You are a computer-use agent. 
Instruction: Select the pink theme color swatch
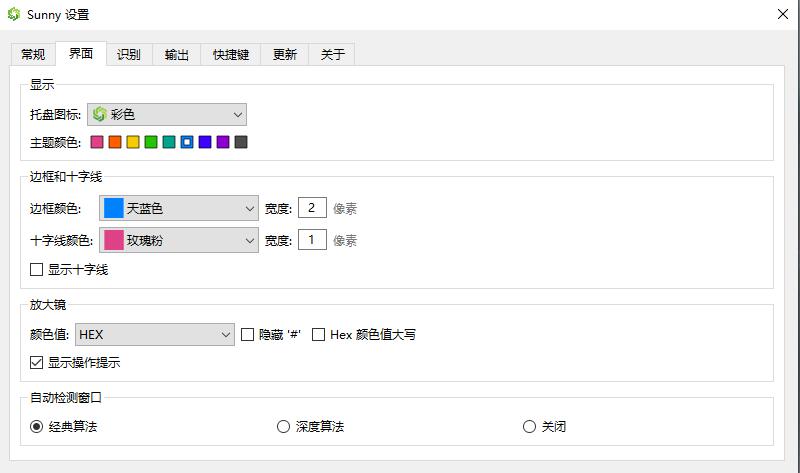(97, 142)
